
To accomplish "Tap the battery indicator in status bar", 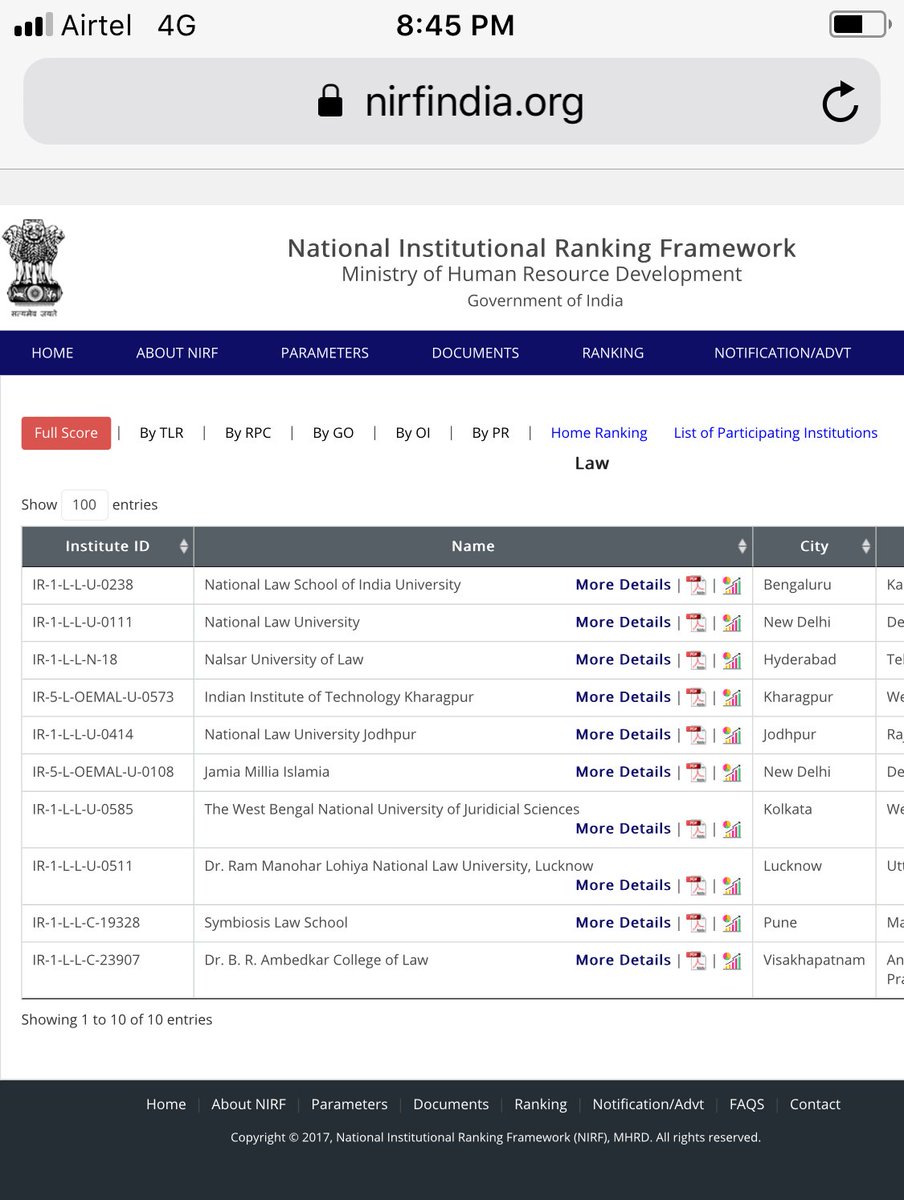I will (x=859, y=25).
